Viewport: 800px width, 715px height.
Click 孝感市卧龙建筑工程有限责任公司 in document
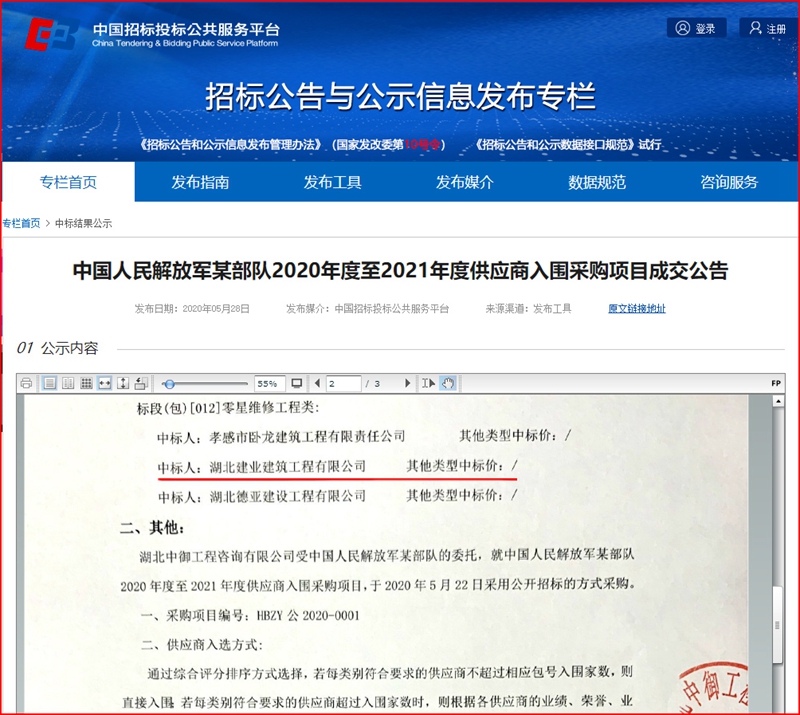pyautogui.click(x=307, y=436)
